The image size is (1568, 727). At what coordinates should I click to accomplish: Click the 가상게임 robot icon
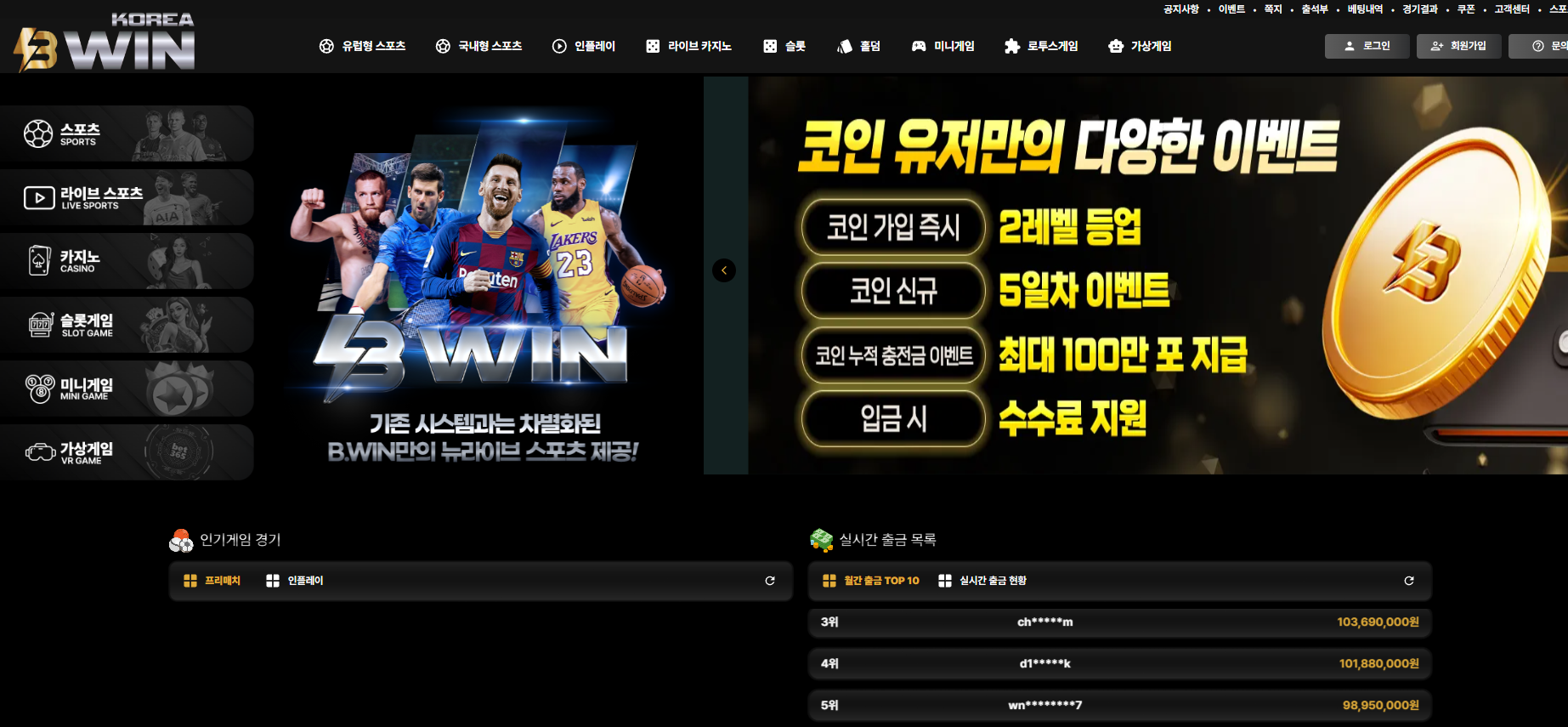tap(1116, 47)
